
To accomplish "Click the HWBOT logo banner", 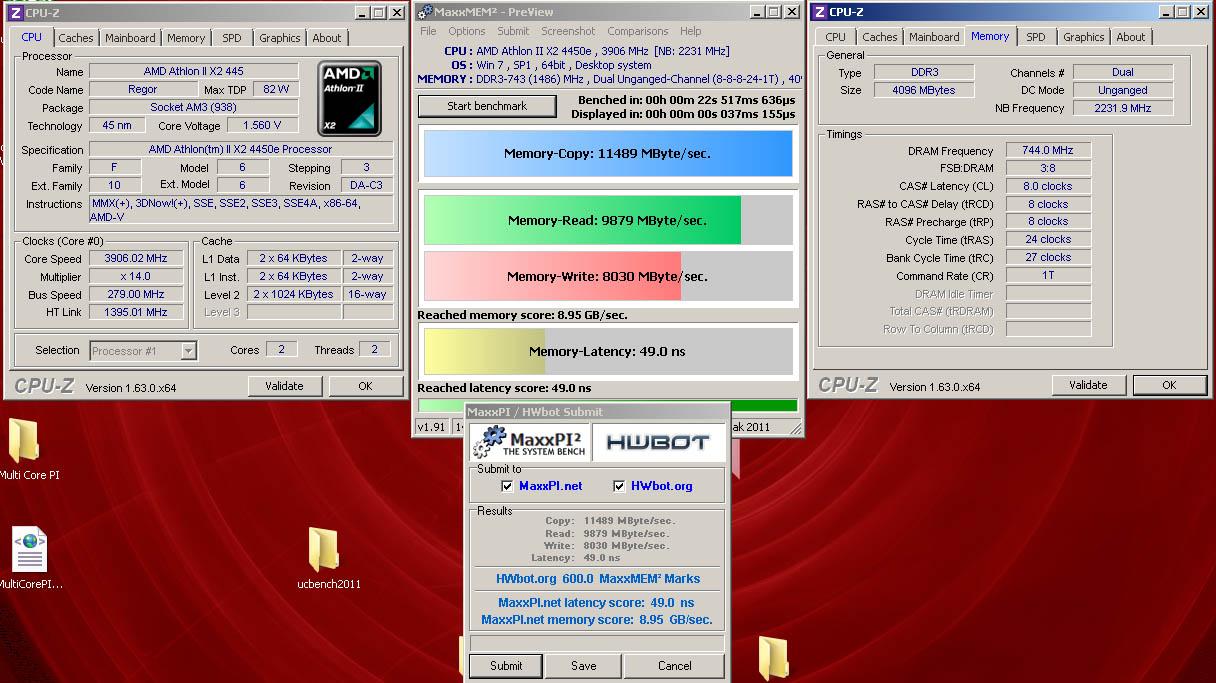I will tap(658, 442).
